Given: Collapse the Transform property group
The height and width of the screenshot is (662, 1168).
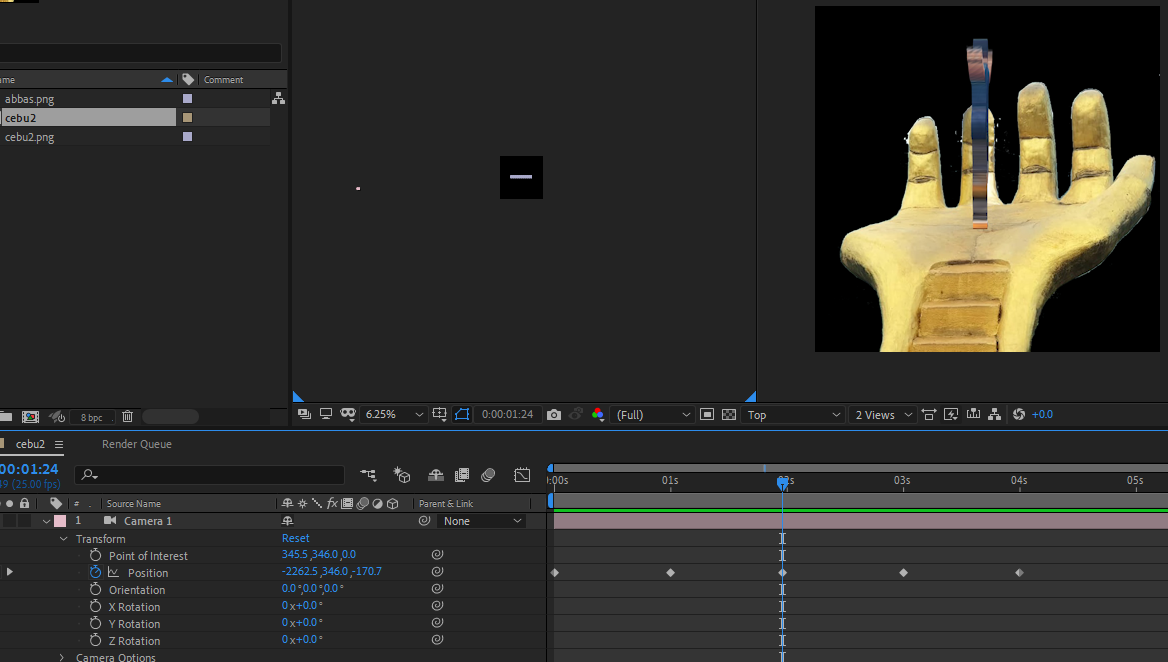Looking at the screenshot, I should pos(63,539).
